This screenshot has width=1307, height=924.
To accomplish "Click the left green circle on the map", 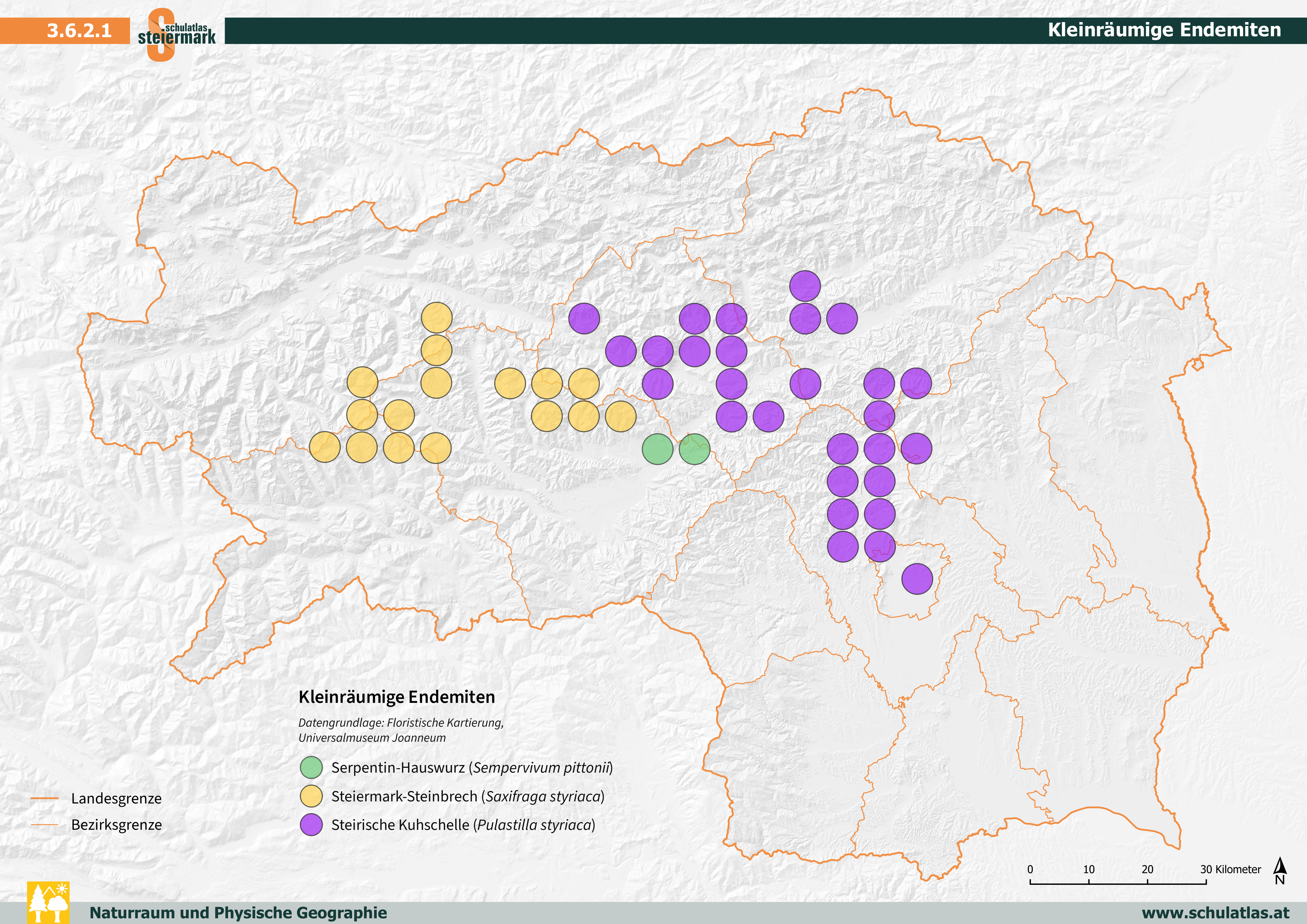I will tap(658, 449).
